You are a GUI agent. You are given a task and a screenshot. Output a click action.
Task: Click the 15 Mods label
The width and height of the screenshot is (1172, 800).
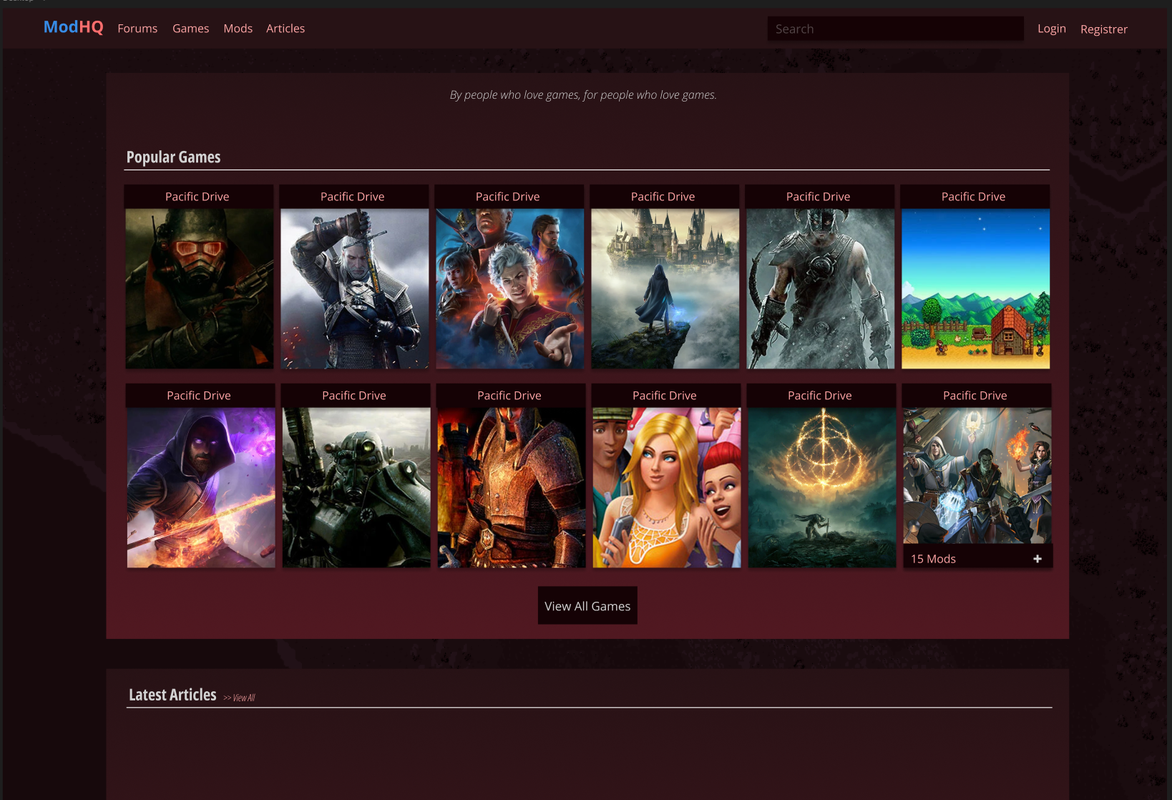[933, 559]
